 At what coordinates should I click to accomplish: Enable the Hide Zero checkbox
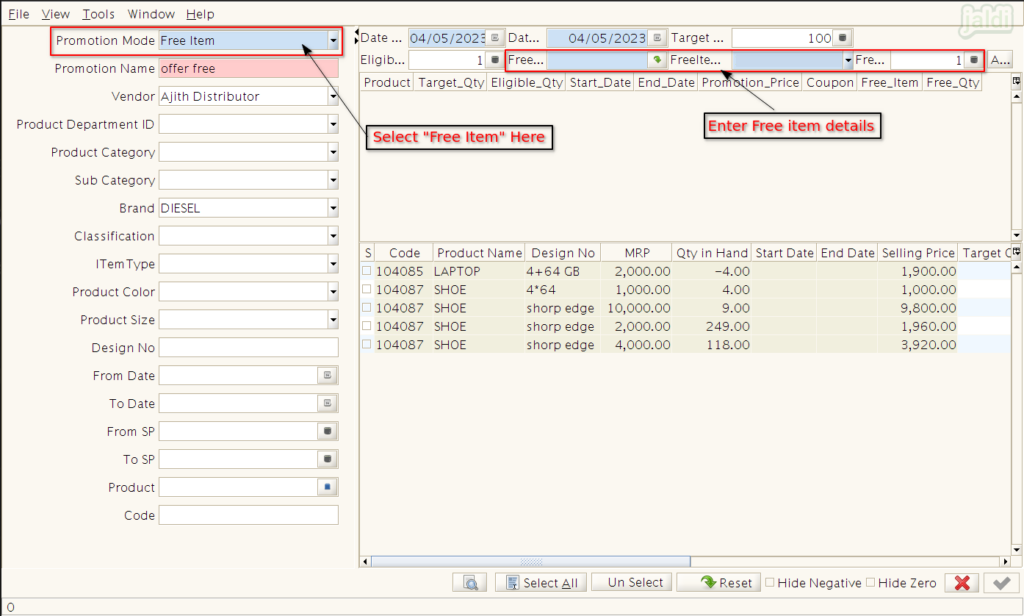point(871,582)
